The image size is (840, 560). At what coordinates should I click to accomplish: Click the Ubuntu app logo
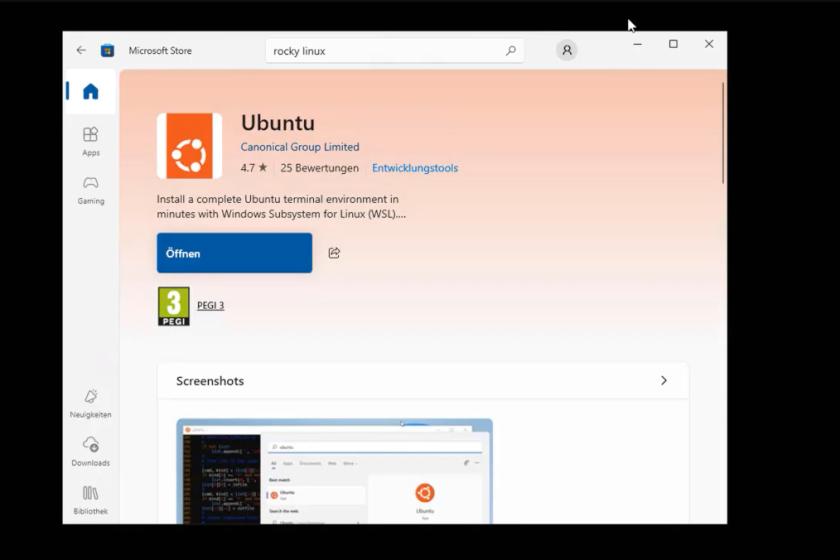189,146
